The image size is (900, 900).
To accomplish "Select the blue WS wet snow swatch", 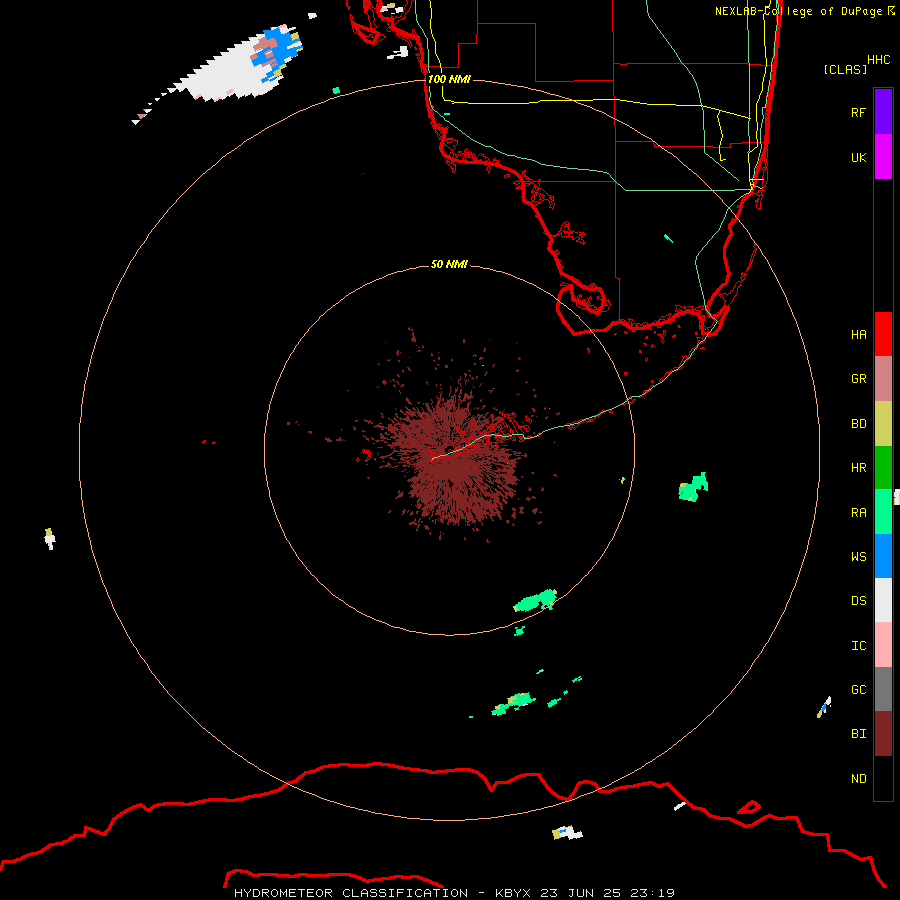I will pyautogui.click(x=883, y=556).
